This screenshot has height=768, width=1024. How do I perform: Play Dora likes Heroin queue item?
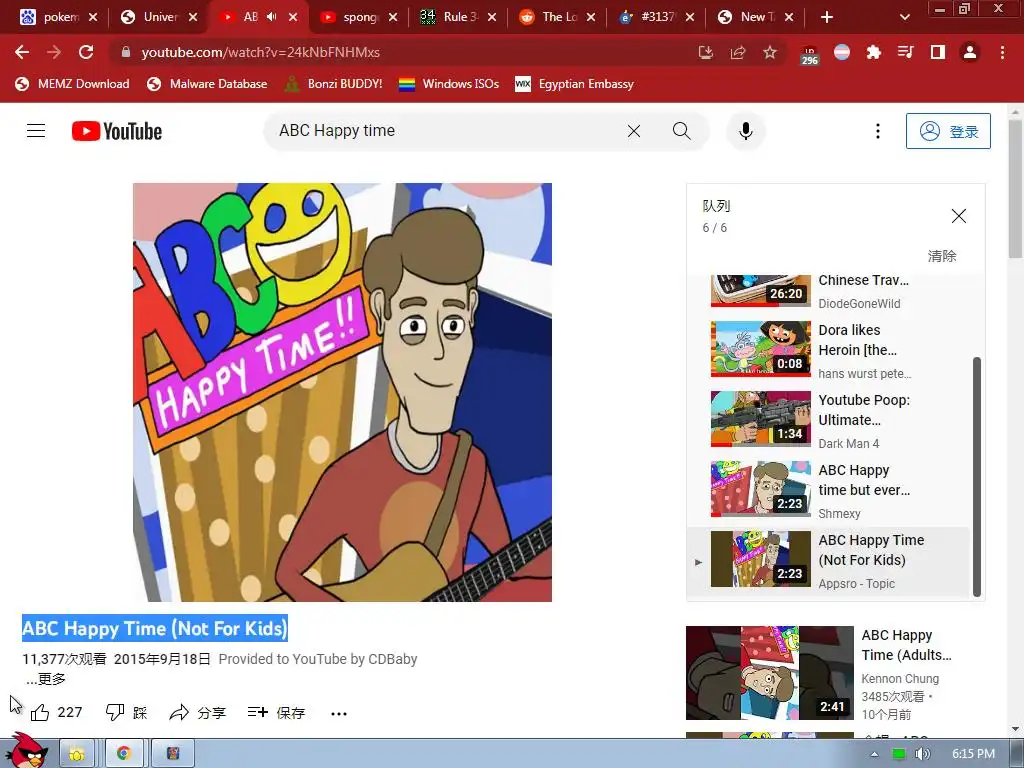pyautogui.click(x=828, y=349)
